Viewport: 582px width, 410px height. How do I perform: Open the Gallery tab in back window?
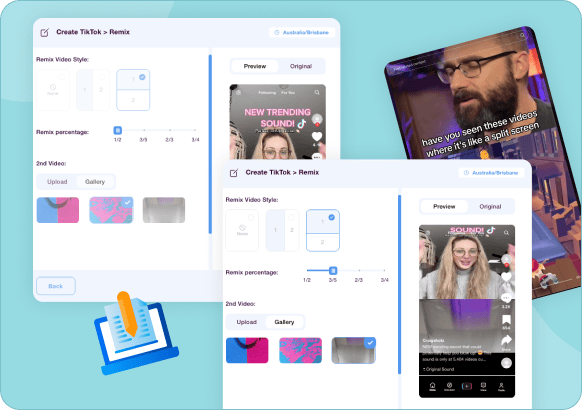(95, 182)
